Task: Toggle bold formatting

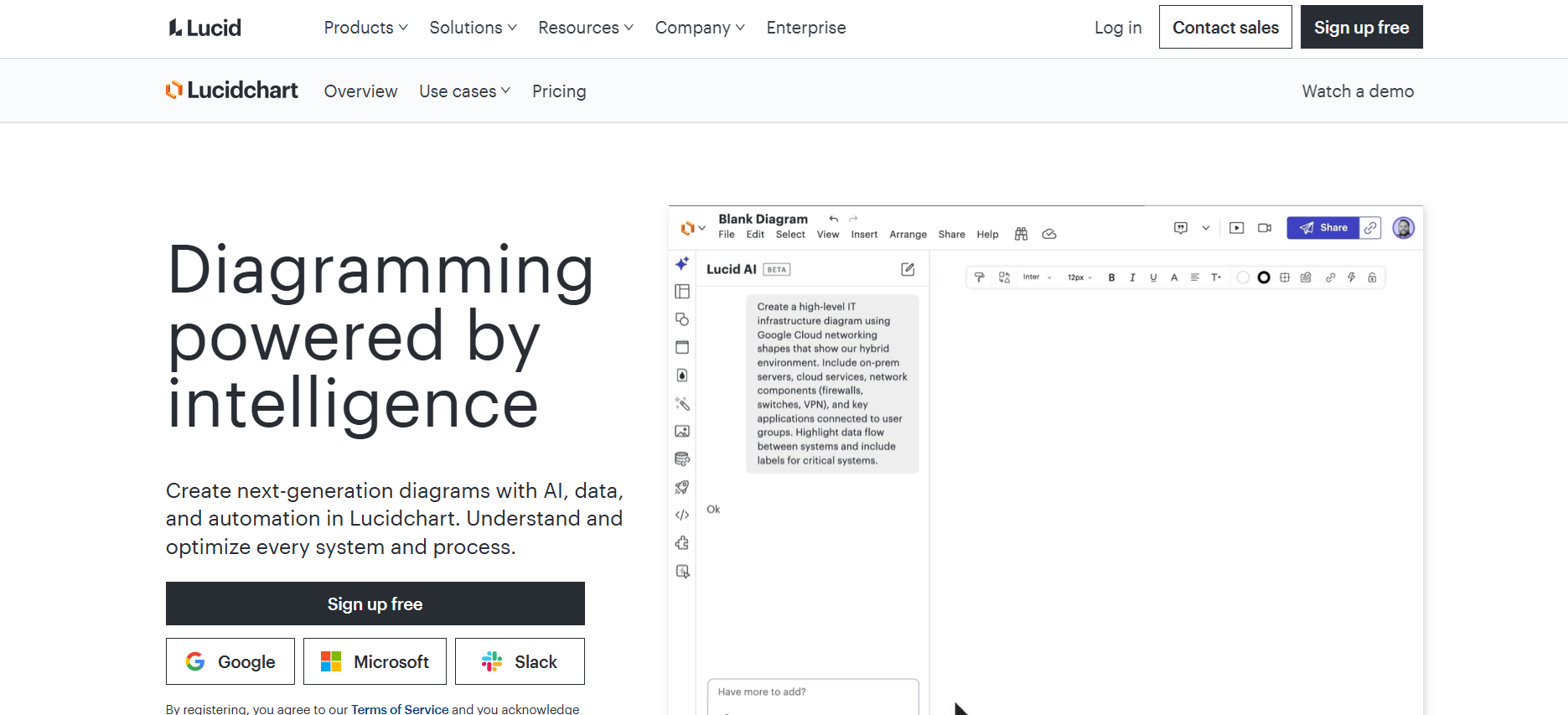Action: 1111,277
